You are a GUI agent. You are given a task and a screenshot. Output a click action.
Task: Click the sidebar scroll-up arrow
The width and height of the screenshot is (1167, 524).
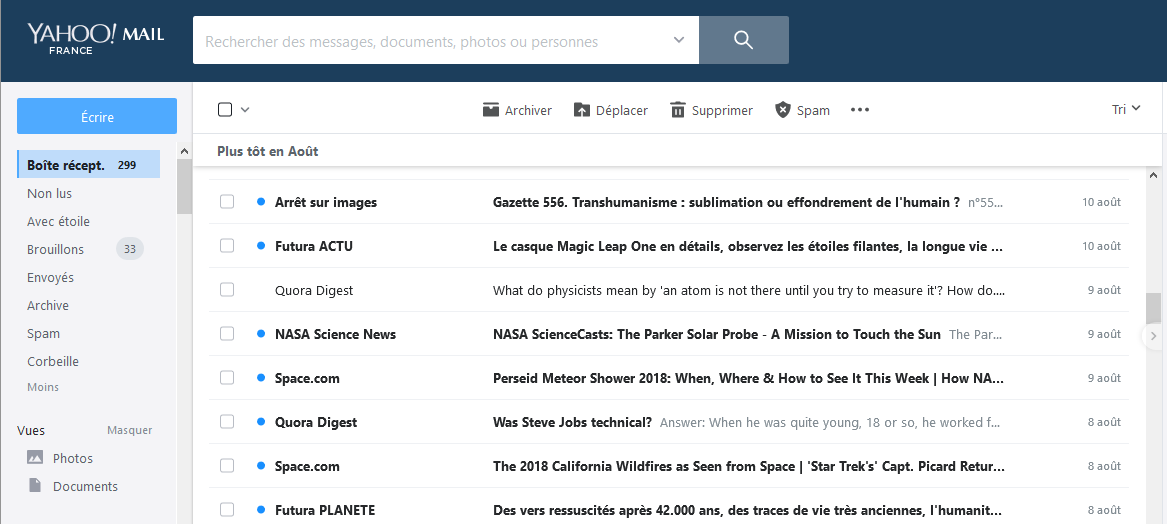pyautogui.click(x=185, y=151)
